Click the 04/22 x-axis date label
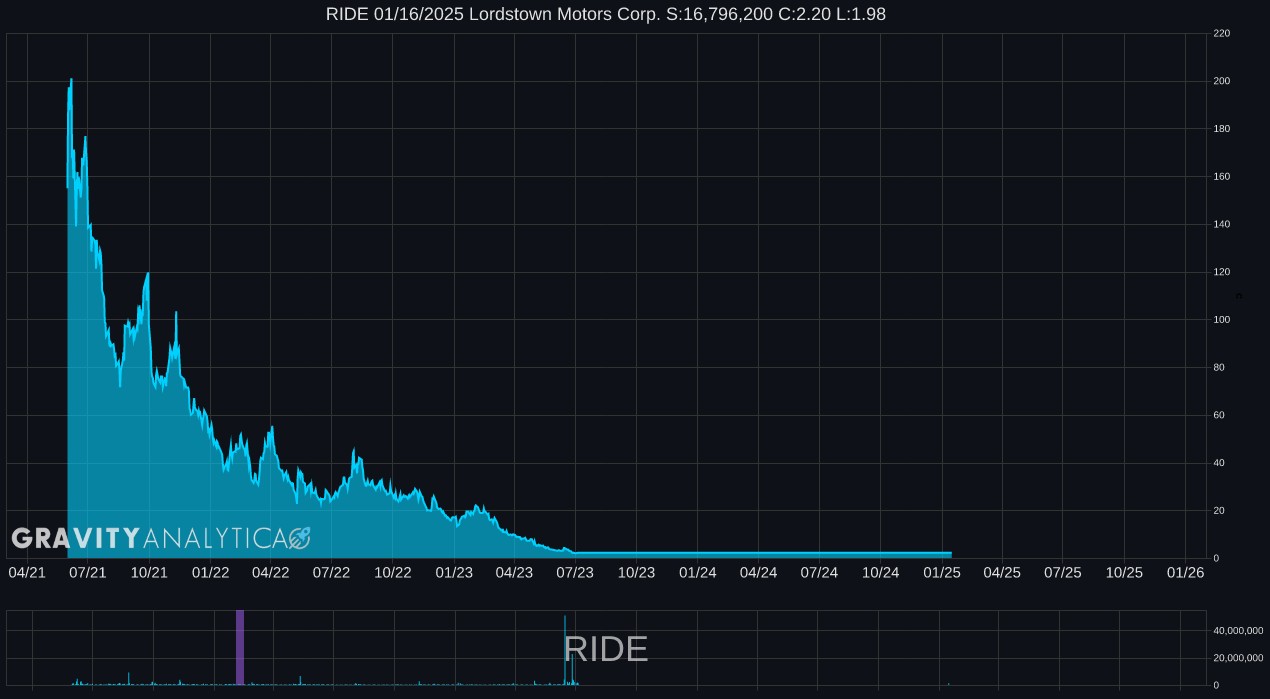The width and height of the screenshot is (1270, 699). point(271,572)
